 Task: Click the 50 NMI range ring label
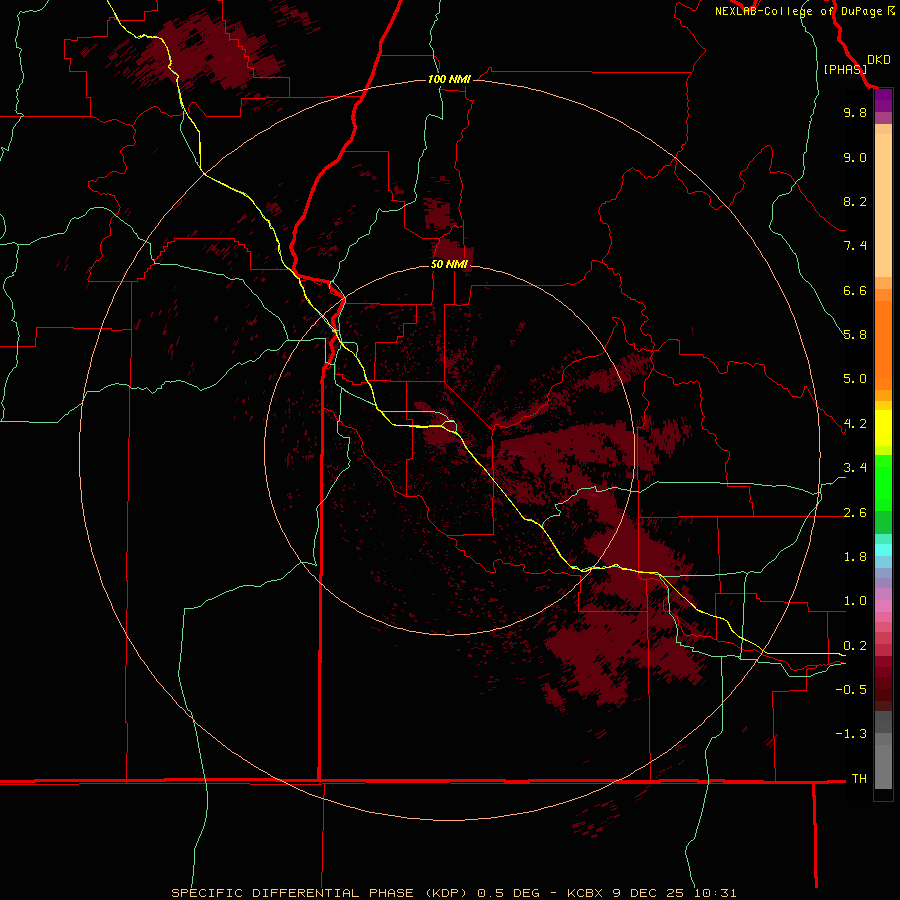click(449, 264)
